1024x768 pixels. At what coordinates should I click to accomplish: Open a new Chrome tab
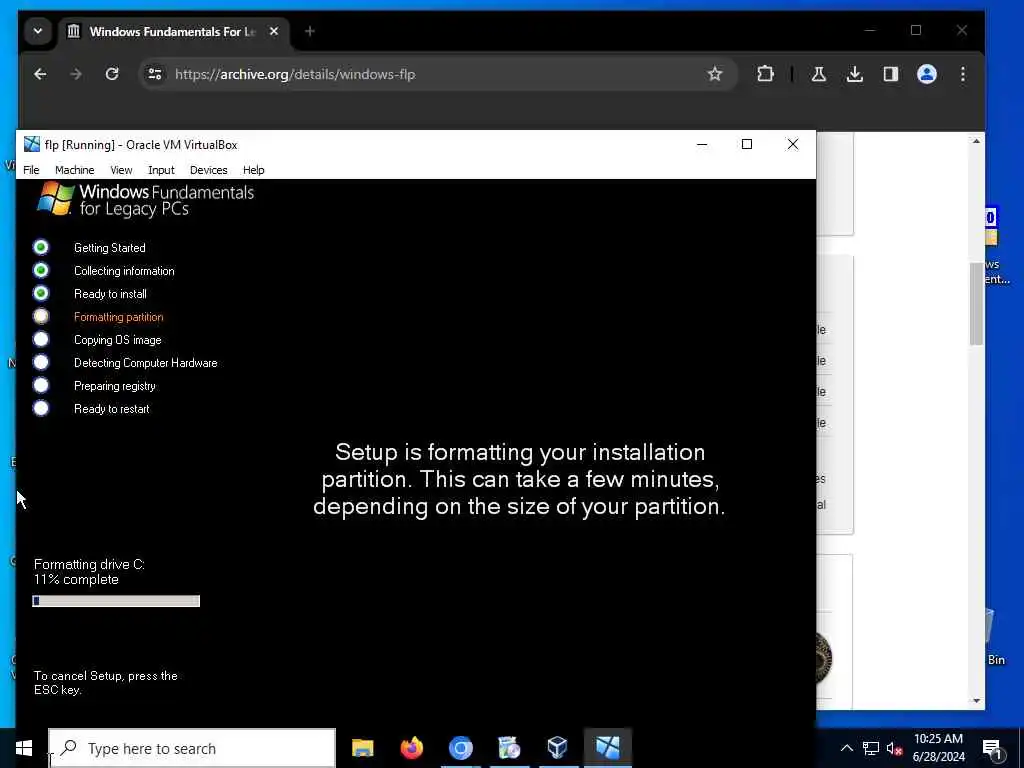(x=310, y=31)
